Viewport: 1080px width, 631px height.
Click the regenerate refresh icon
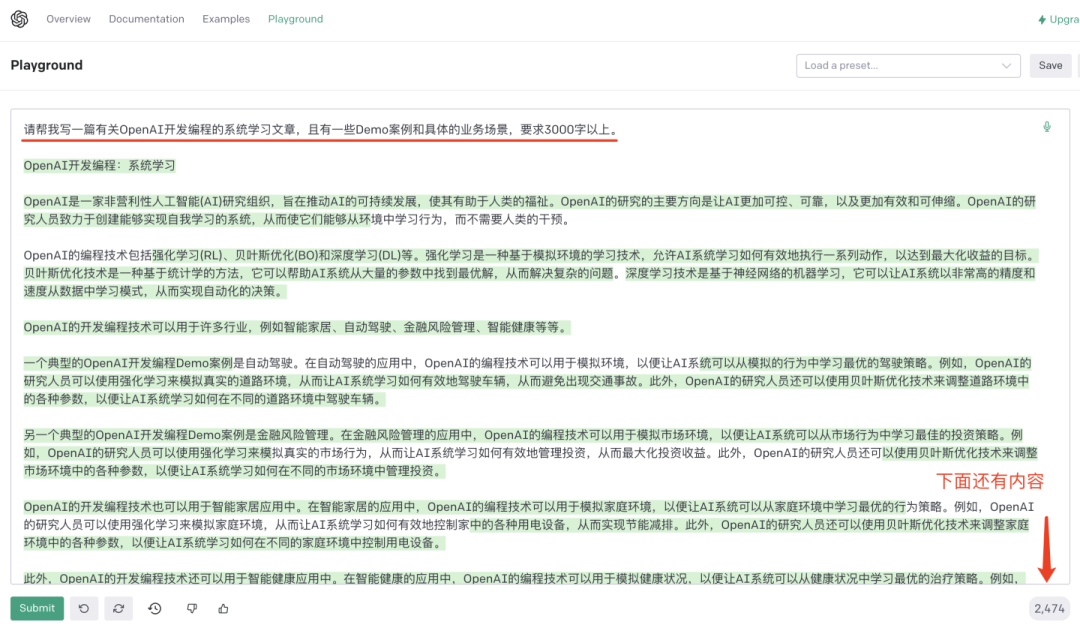pos(118,608)
